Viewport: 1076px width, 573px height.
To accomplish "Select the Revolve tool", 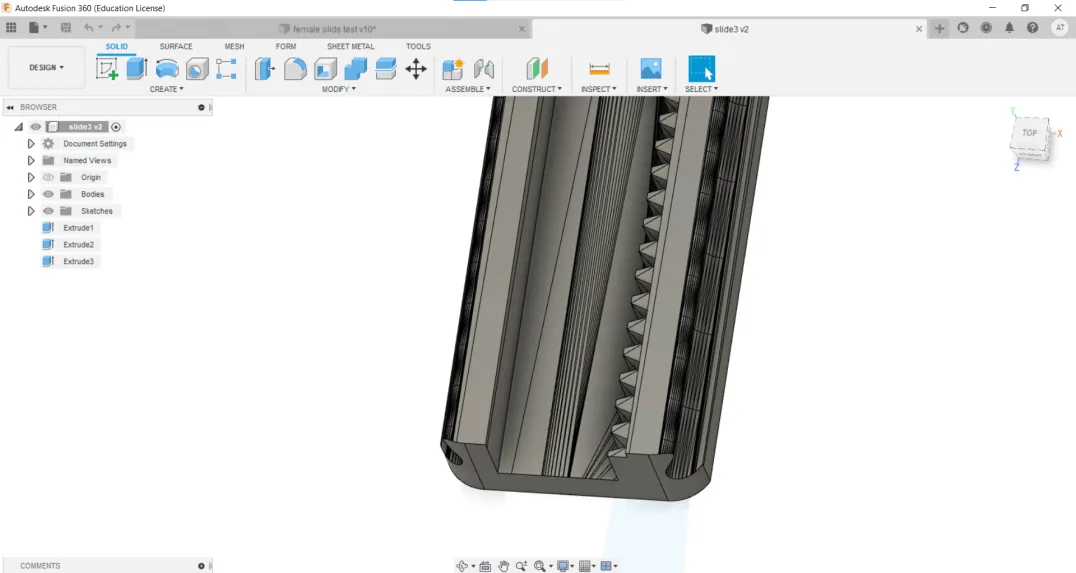I will 167,69.
